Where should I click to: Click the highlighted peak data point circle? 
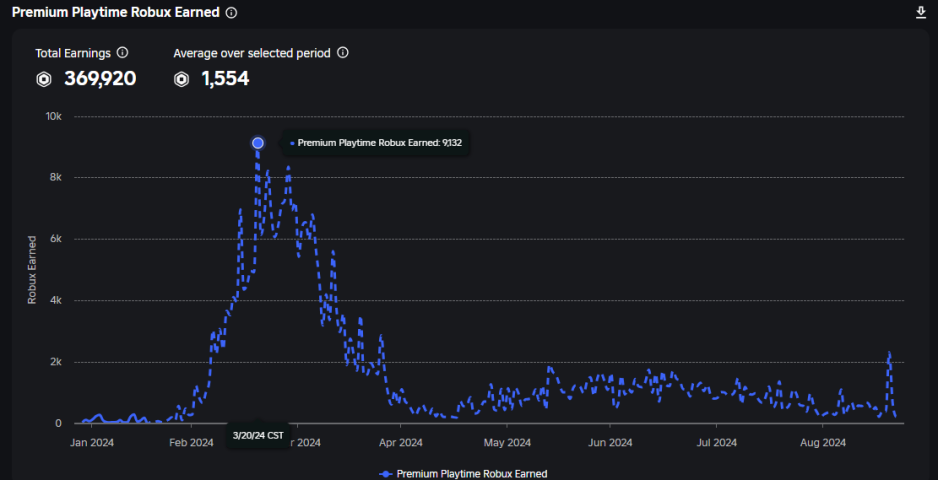258,143
